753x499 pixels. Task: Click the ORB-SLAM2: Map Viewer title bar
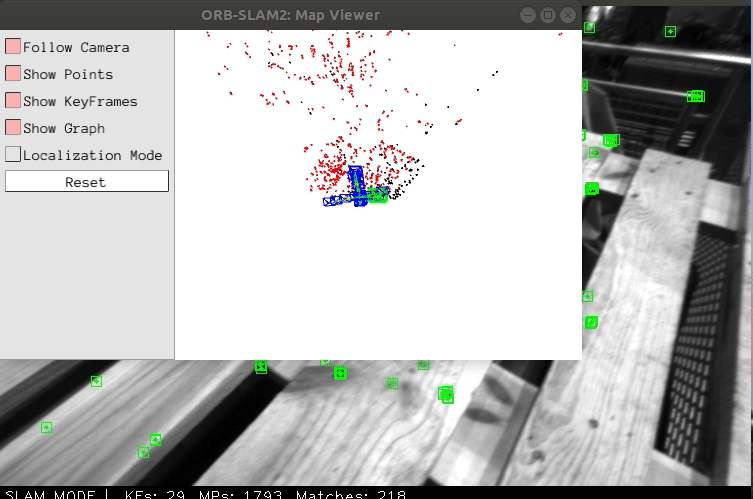[291, 15]
